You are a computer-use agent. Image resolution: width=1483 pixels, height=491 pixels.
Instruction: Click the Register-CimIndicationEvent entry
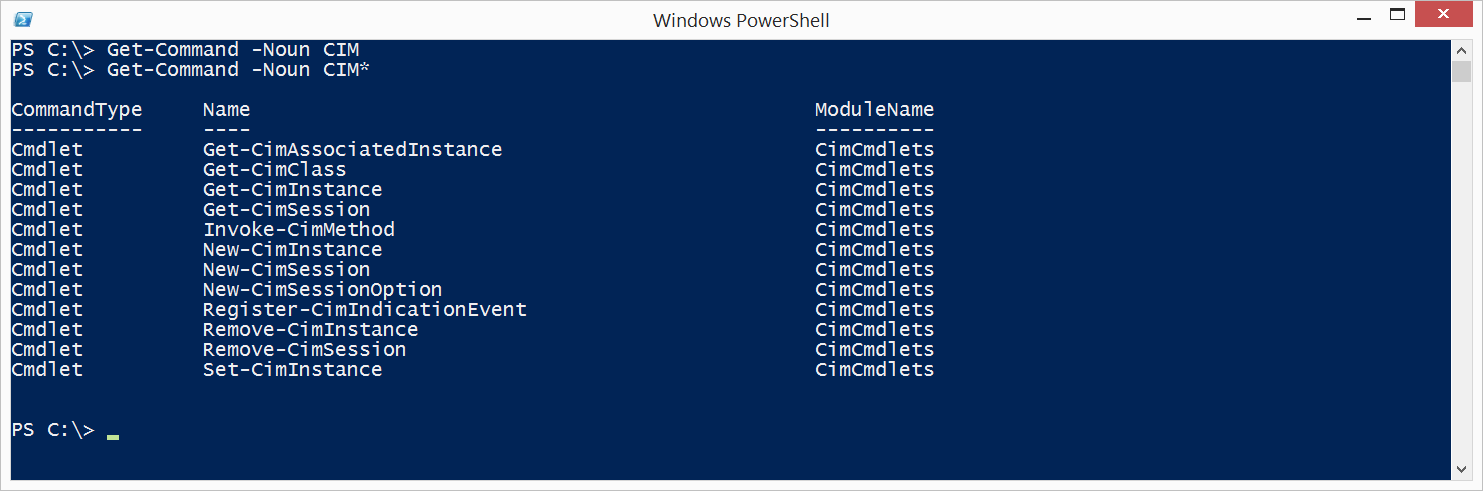[x=364, y=310]
